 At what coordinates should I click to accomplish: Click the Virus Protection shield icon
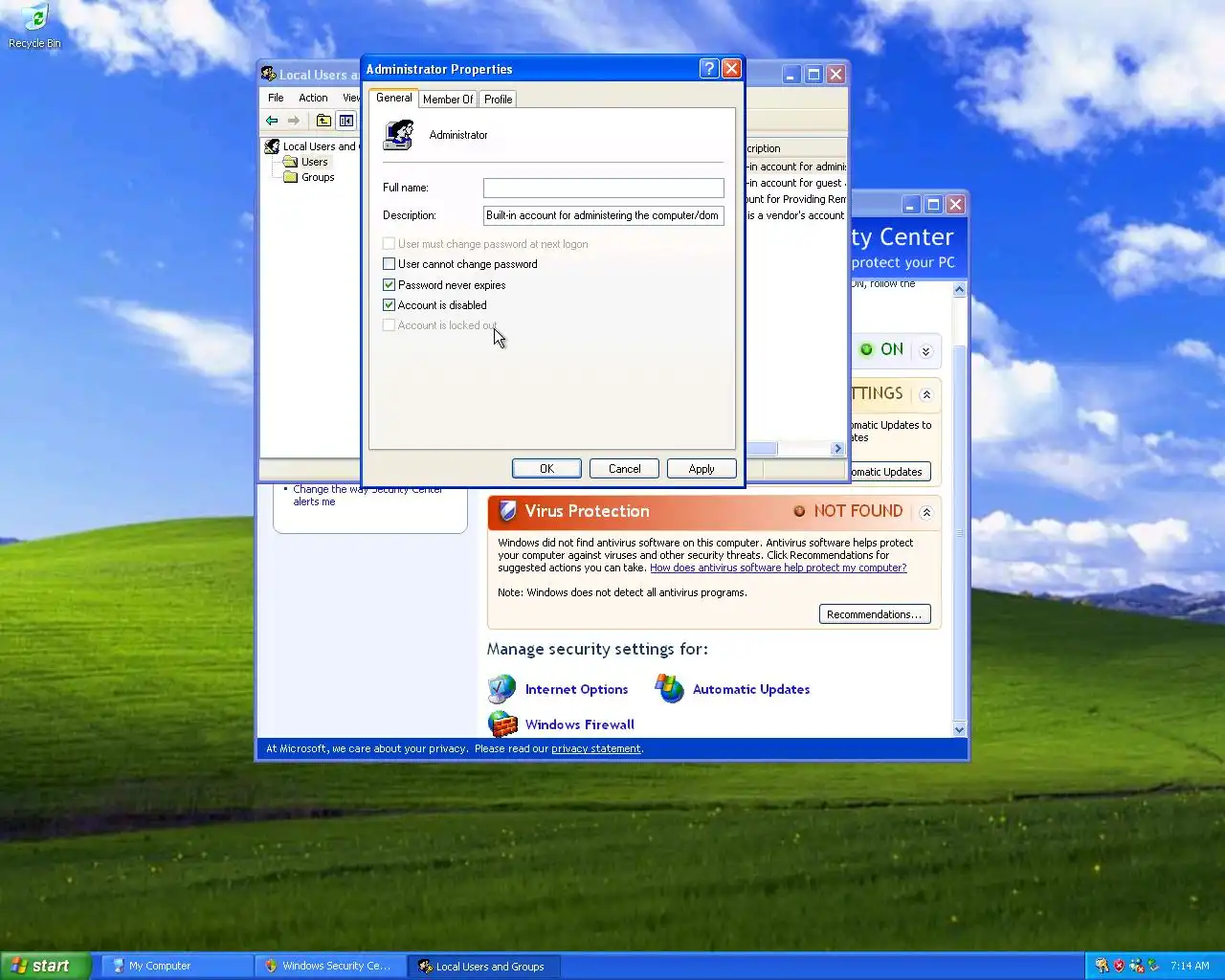coord(508,511)
